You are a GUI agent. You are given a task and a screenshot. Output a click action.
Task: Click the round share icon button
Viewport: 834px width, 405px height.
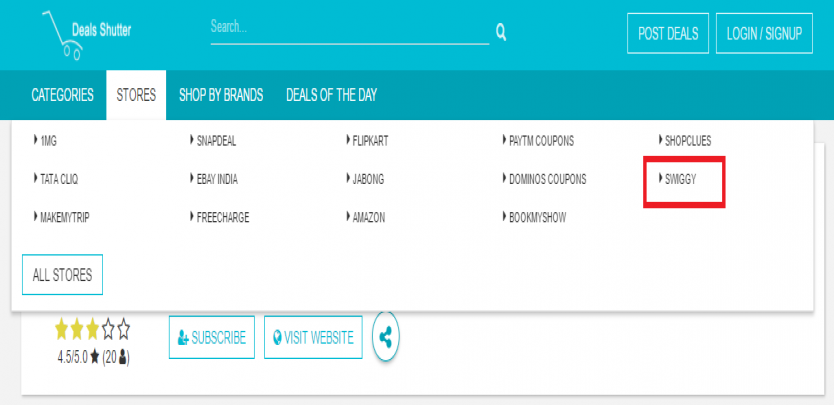click(x=386, y=337)
